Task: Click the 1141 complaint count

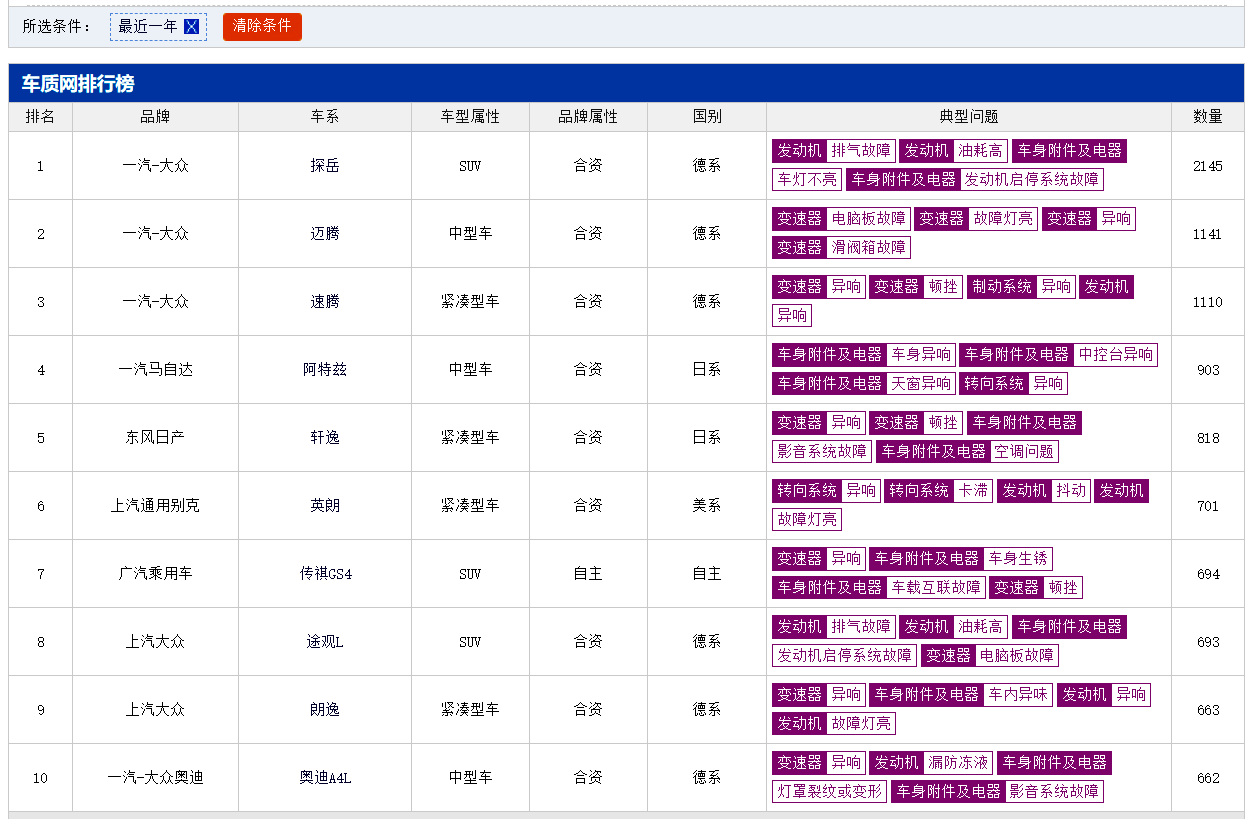Action: click(x=1208, y=234)
